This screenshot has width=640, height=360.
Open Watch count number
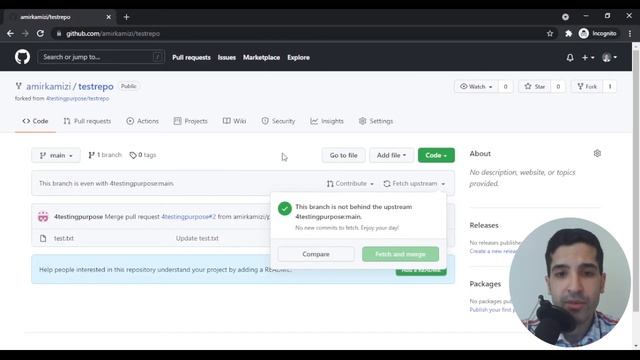pyautogui.click(x=505, y=87)
